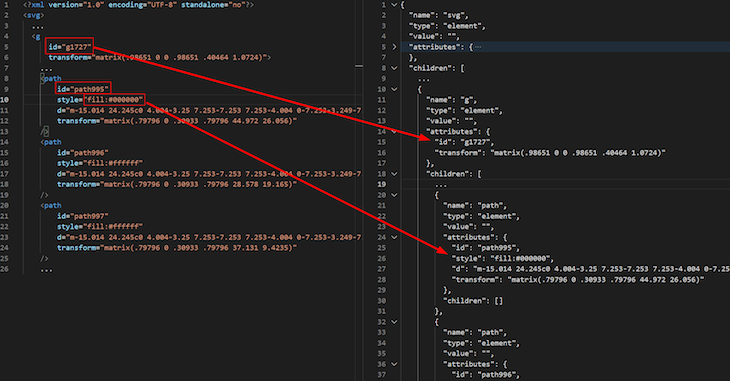This screenshot has height=381, width=730.
Task: Click the <svg> tag in the XML editor
Action: pyautogui.click(x=34, y=15)
